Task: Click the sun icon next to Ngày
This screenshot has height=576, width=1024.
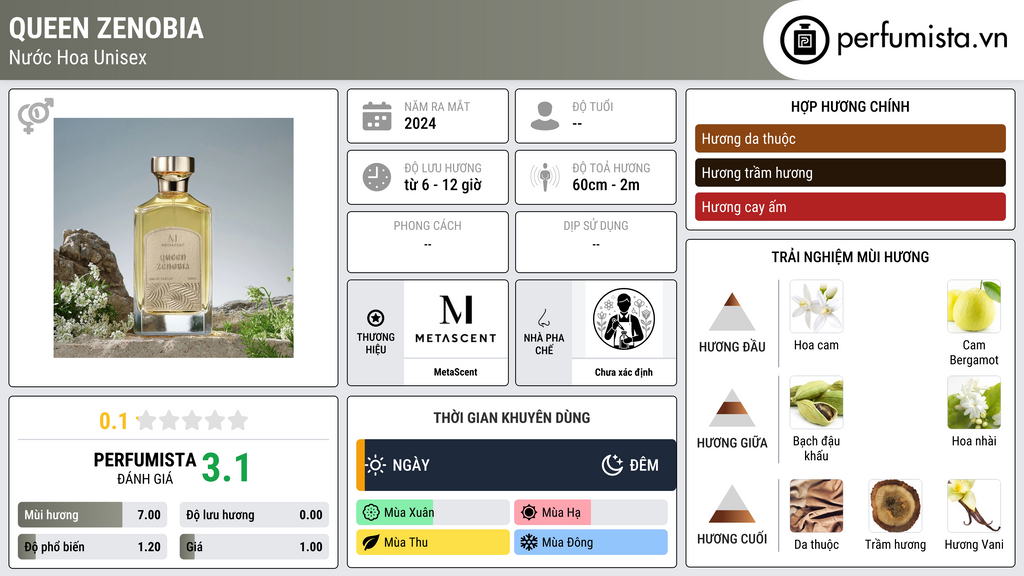Action: pos(376,465)
